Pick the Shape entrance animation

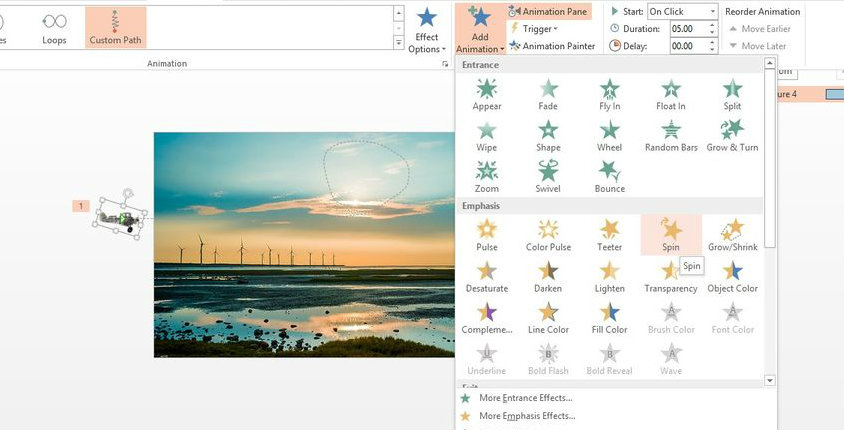pos(548,136)
